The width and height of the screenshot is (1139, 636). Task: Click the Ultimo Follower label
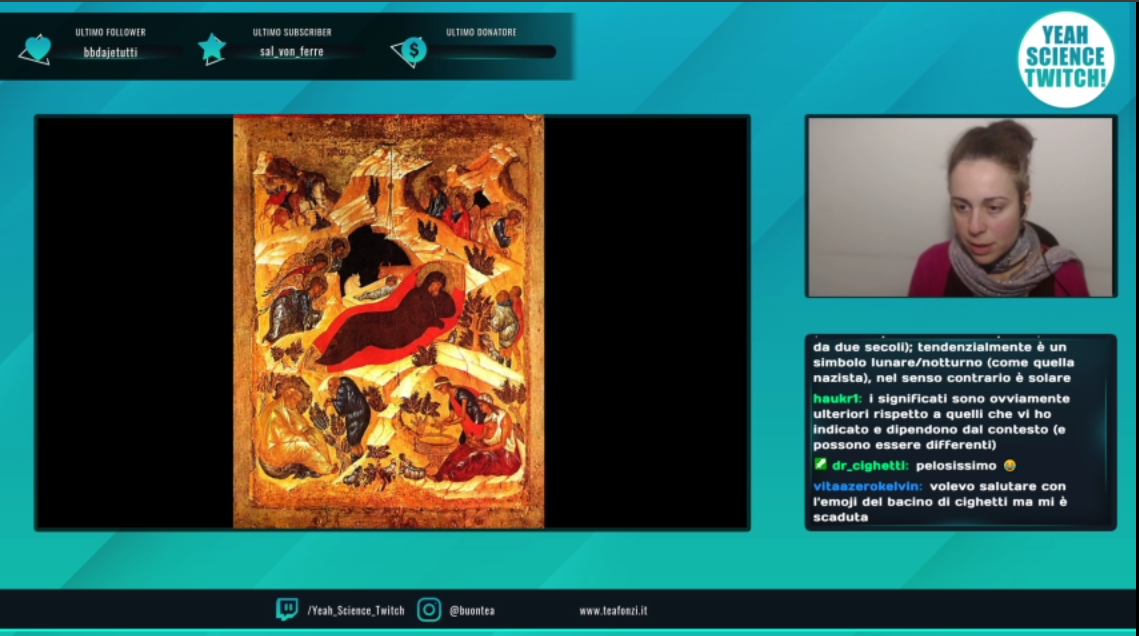(110, 32)
